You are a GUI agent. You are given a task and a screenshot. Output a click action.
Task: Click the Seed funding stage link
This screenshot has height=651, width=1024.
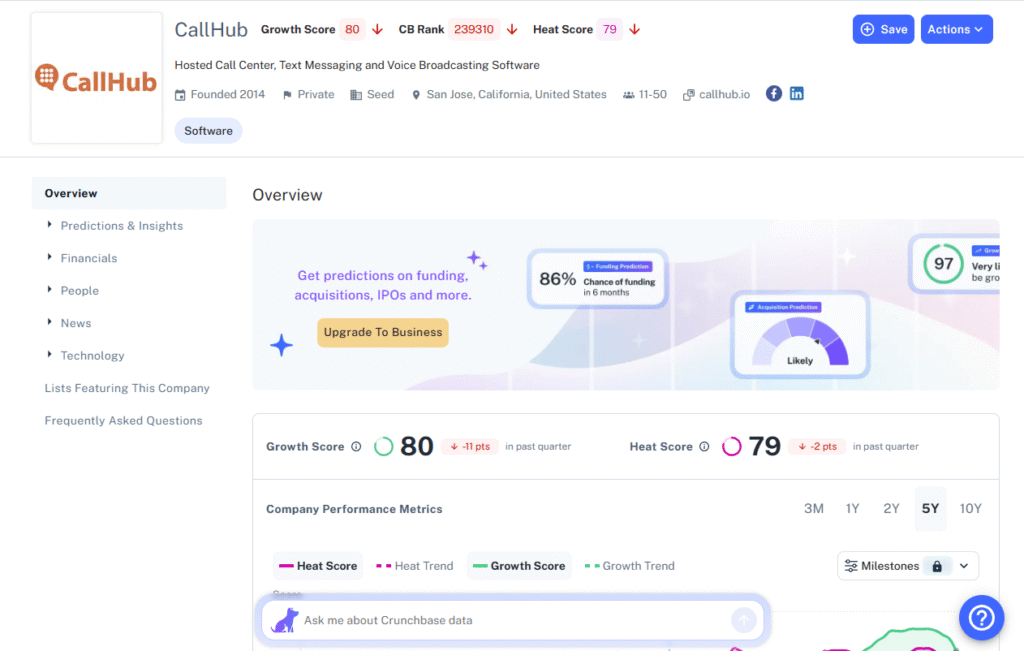380,95
